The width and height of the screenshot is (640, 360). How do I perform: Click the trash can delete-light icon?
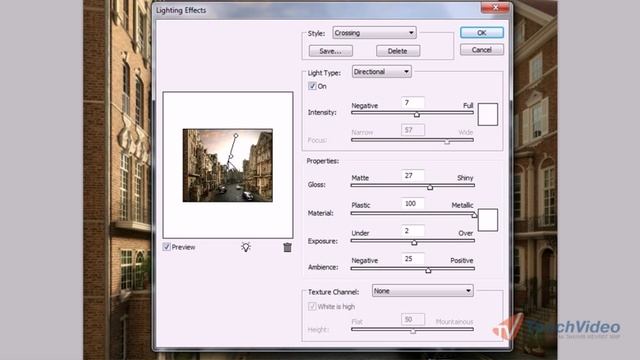[x=287, y=247]
